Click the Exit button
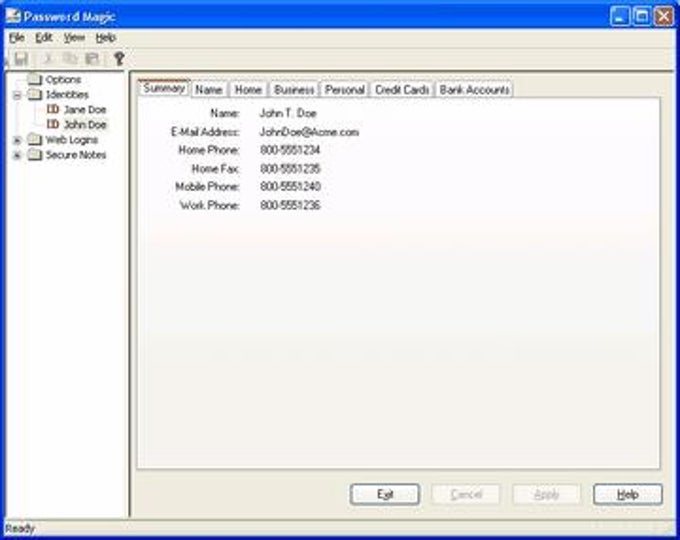This screenshot has width=680, height=540. [x=385, y=494]
